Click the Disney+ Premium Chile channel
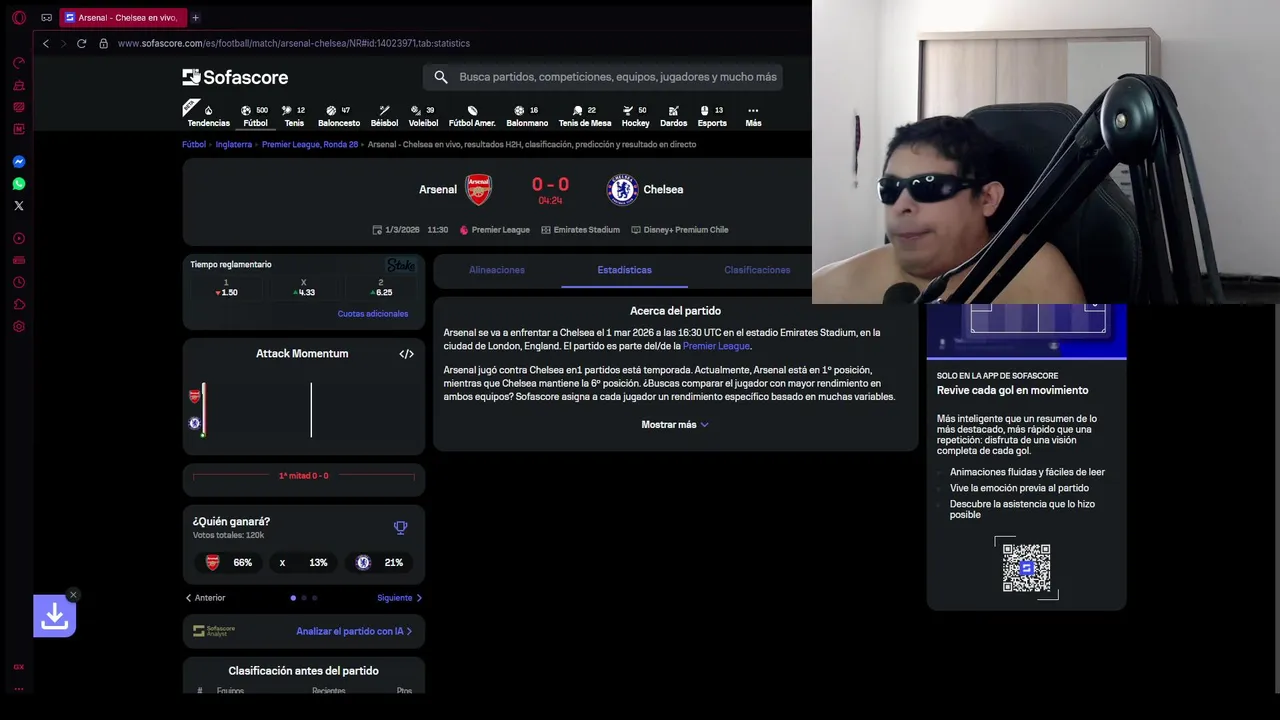The height and width of the screenshot is (720, 1280). 680,230
